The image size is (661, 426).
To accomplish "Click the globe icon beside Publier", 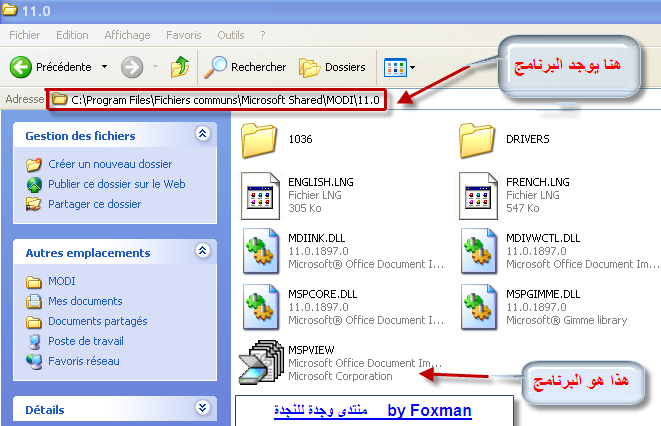I will click(x=34, y=185).
